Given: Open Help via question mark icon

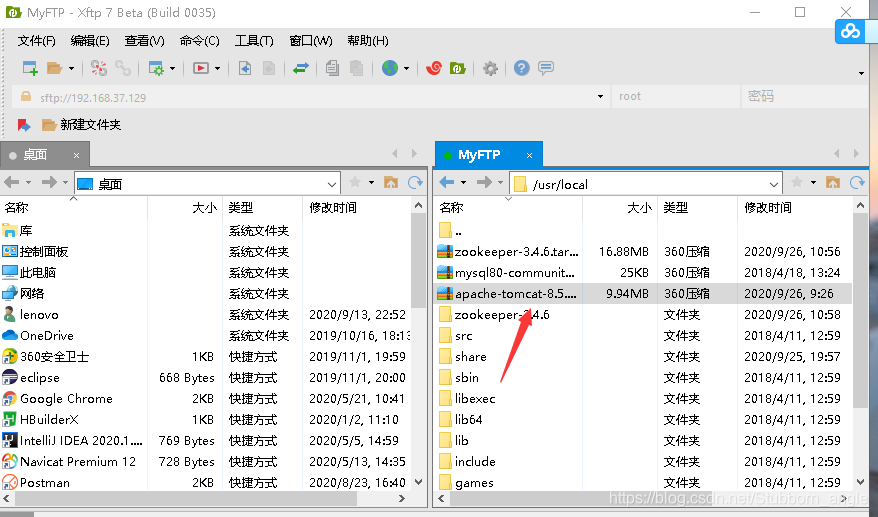Looking at the screenshot, I should coord(521,68).
